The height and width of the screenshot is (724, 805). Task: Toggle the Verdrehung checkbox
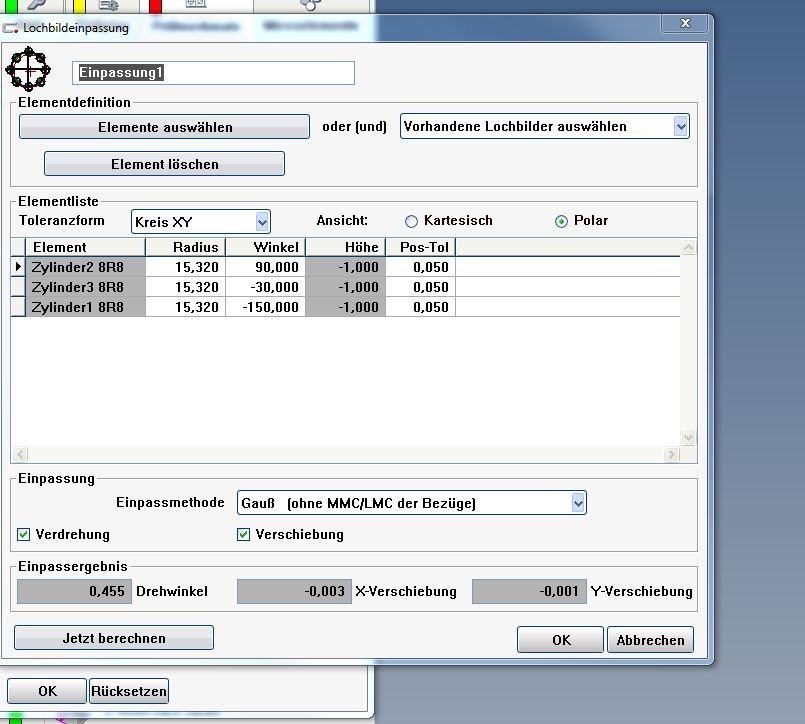click(x=24, y=535)
